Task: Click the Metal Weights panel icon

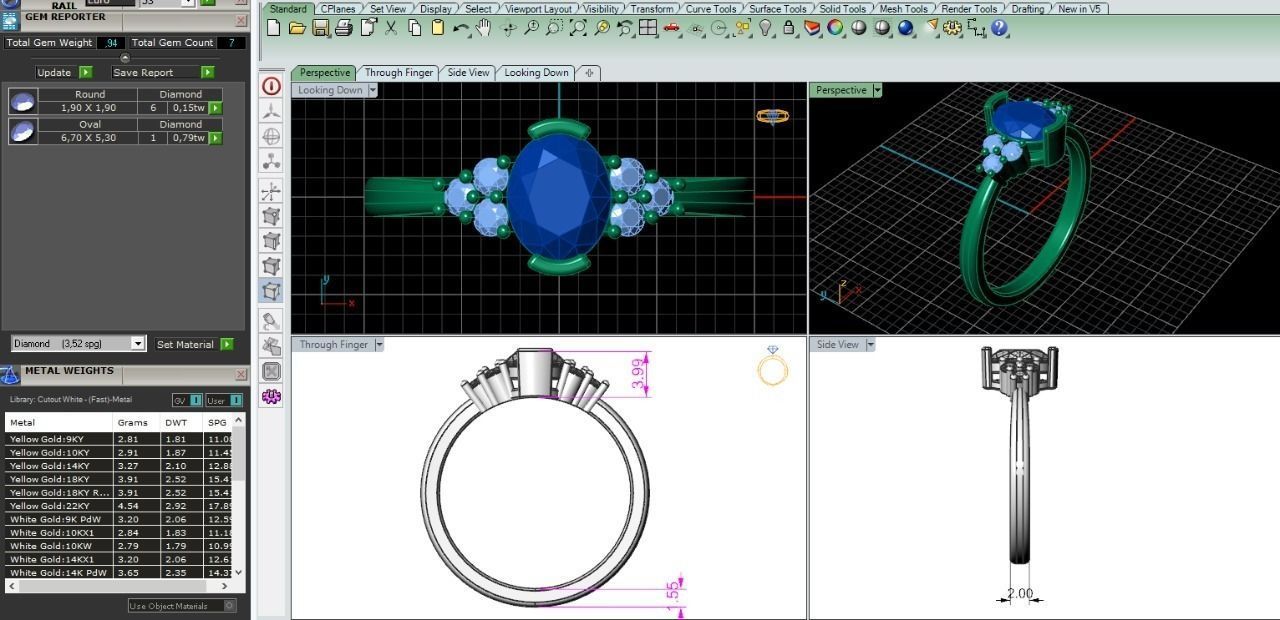Action: [10, 374]
